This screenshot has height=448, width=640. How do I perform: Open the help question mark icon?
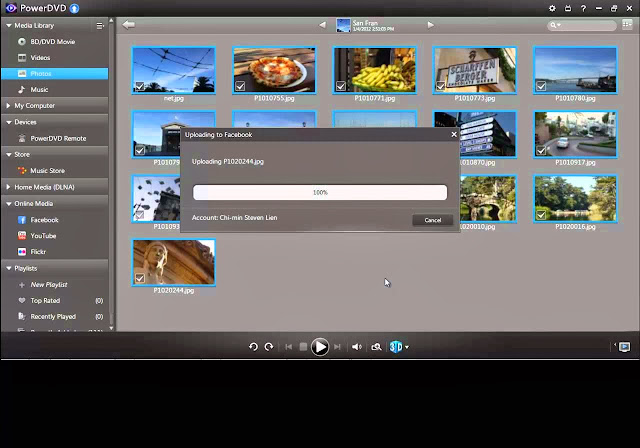point(583,8)
